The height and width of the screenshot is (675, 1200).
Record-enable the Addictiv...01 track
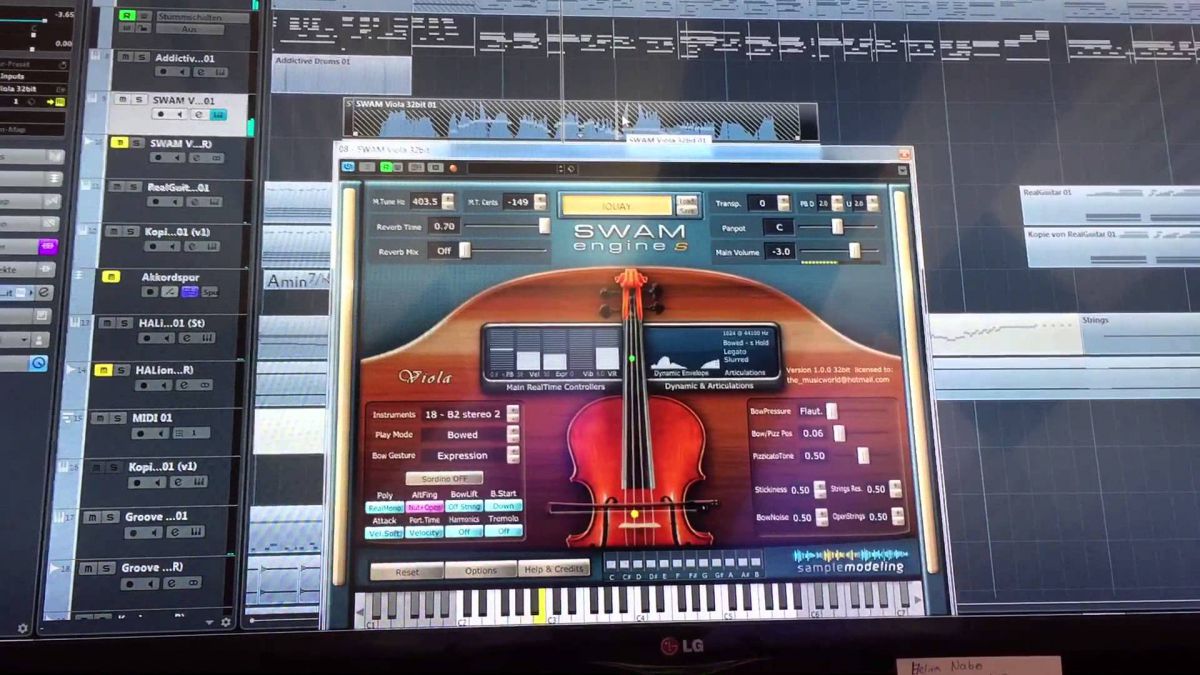[161, 73]
